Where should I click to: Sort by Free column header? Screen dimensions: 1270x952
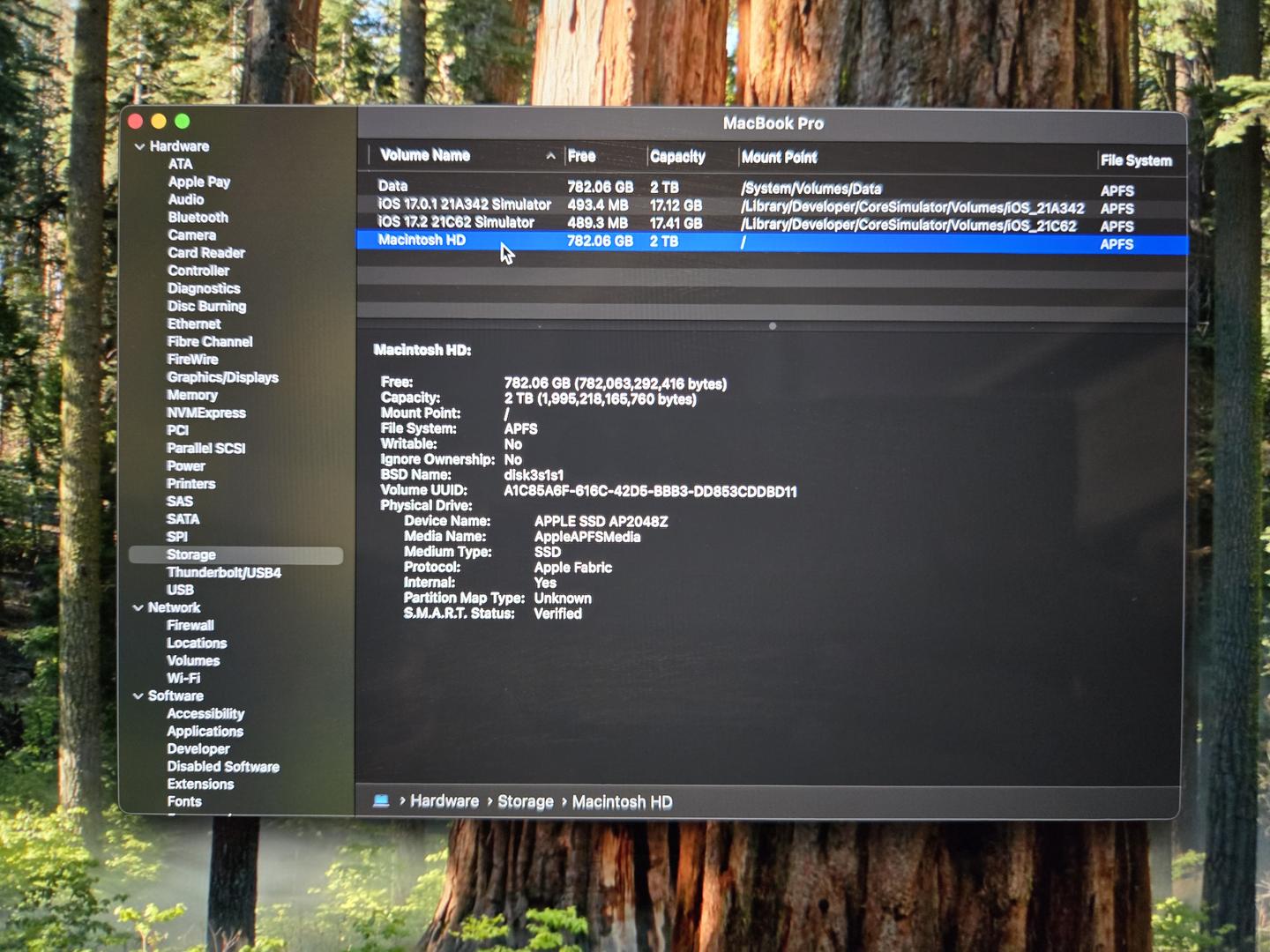(582, 156)
